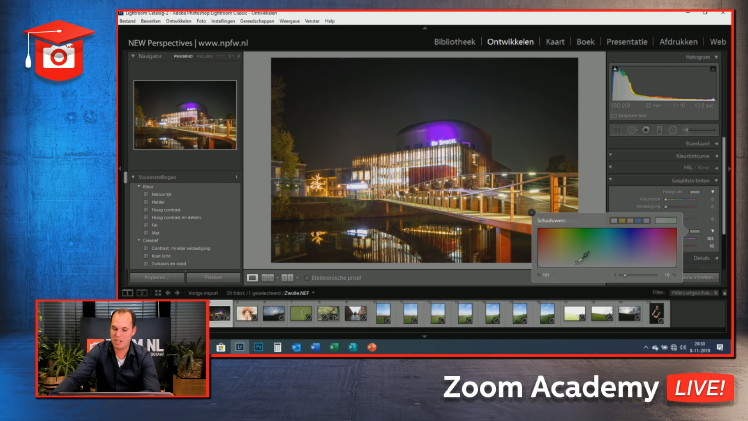Apply Hoog contrast en details preset

(176, 217)
